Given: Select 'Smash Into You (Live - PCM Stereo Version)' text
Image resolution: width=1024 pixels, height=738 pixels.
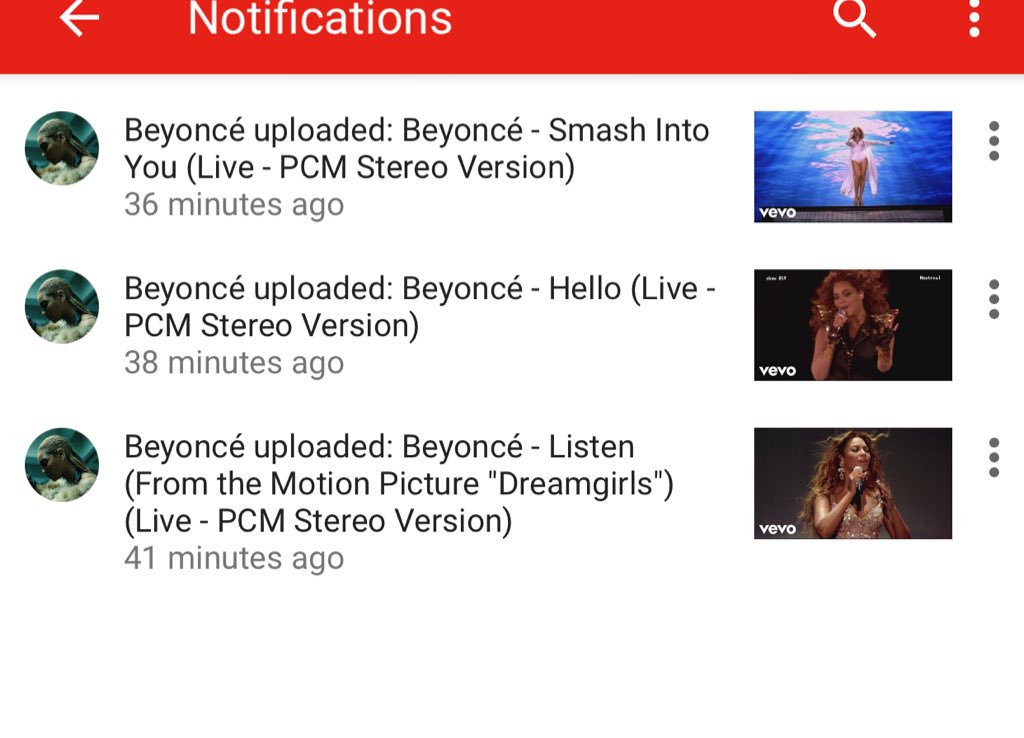Looking at the screenshot, I should click(x=417, y=148).
